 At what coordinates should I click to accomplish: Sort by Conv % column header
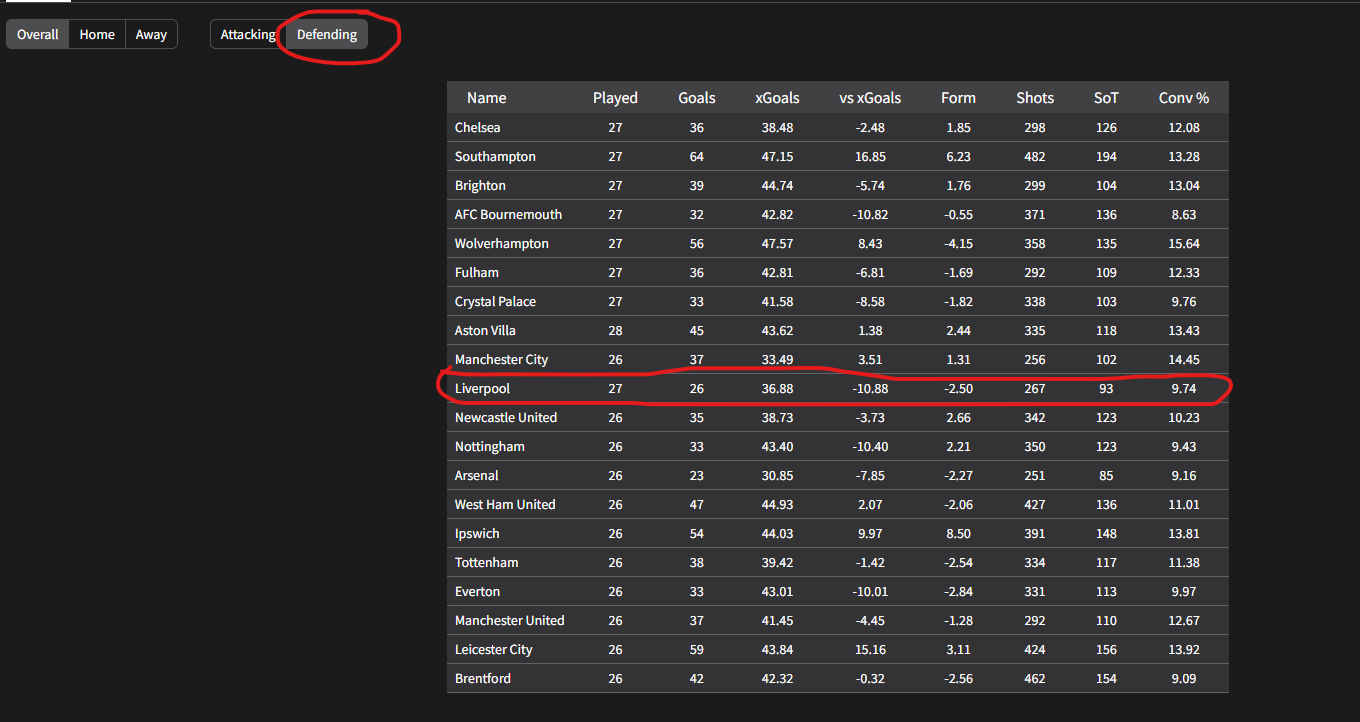1184,98
